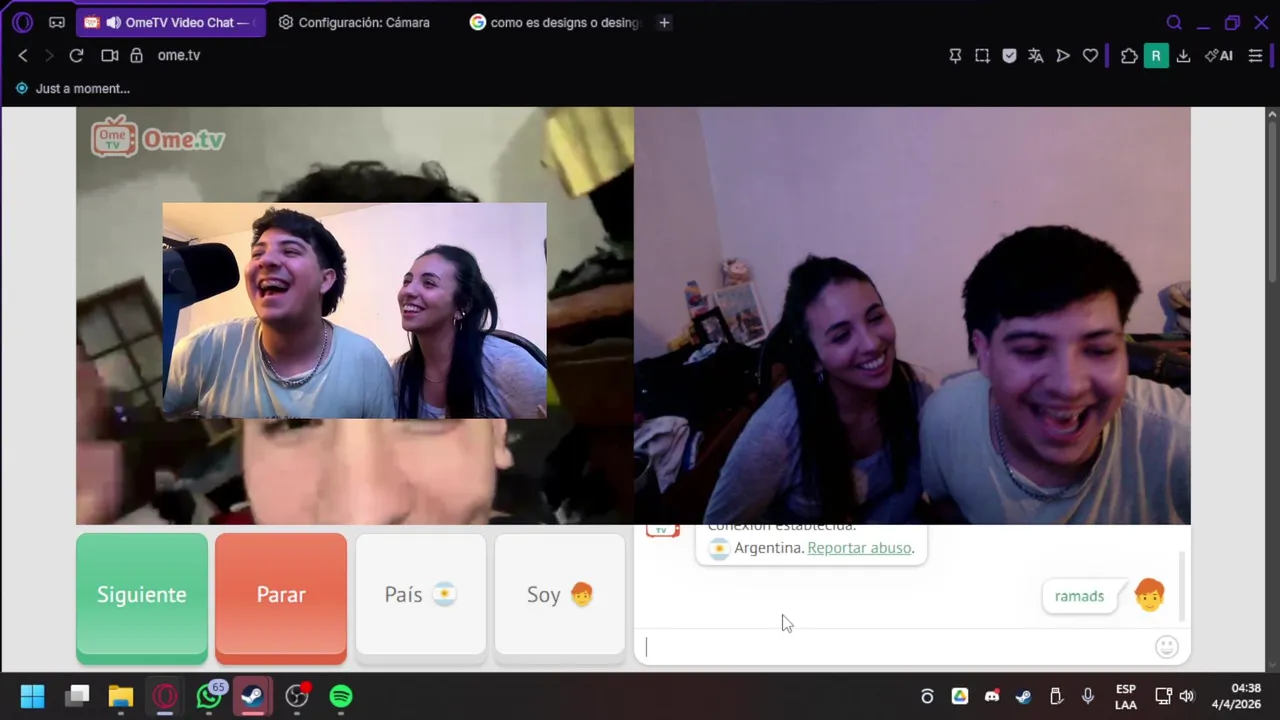Click the chat panel scrollbar

point(1184,585)
